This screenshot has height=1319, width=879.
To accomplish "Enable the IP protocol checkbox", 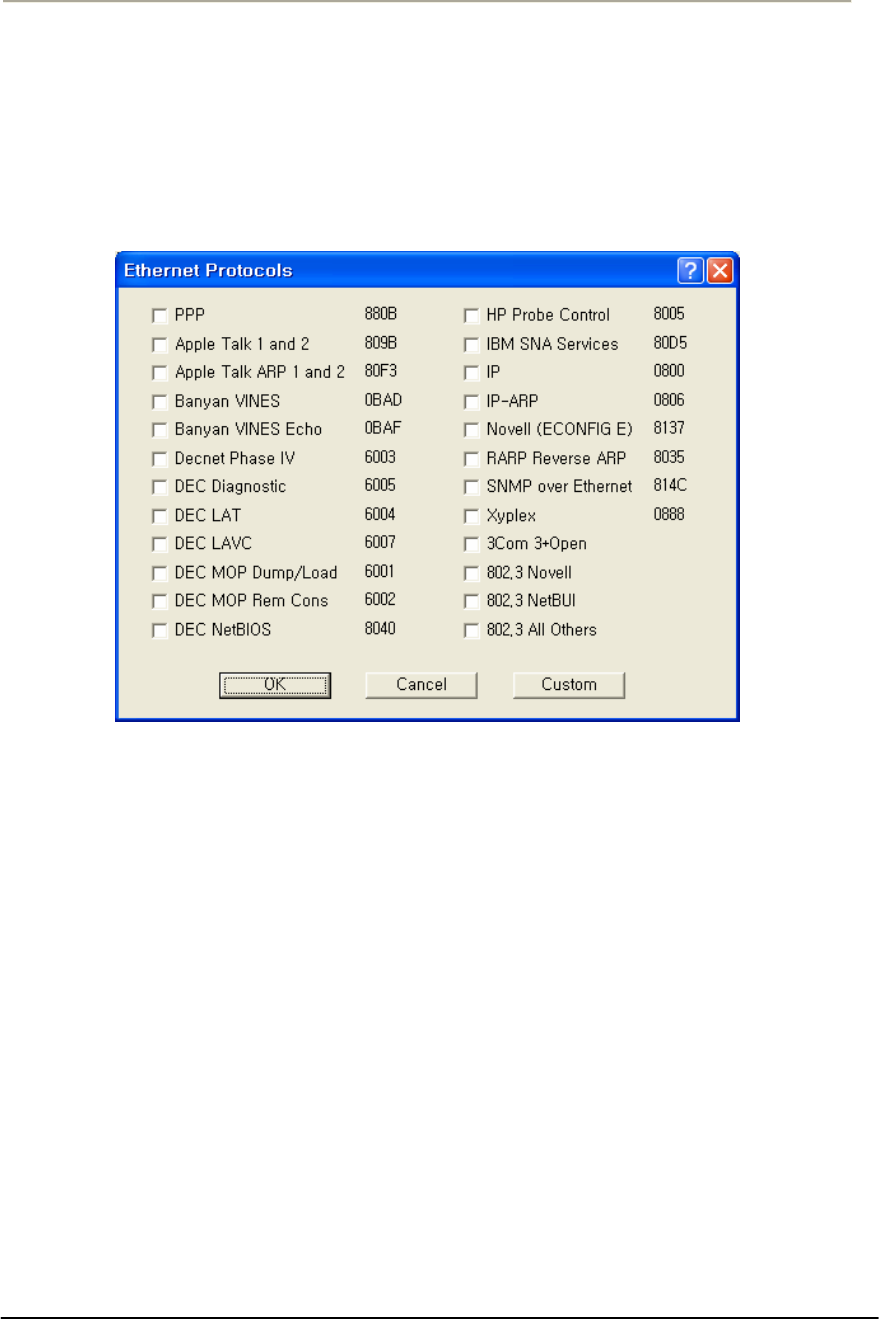I will (x=470, y=373).
